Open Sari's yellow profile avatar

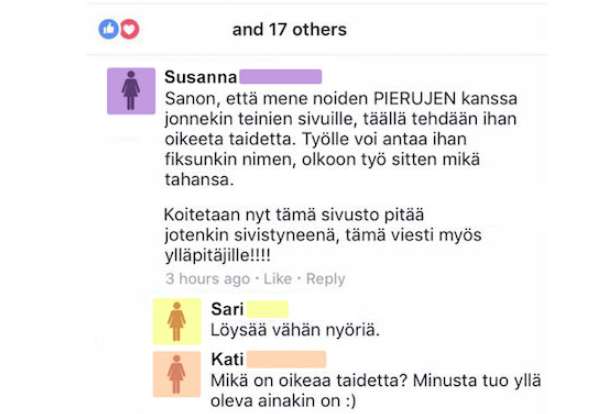pos(177,322)
